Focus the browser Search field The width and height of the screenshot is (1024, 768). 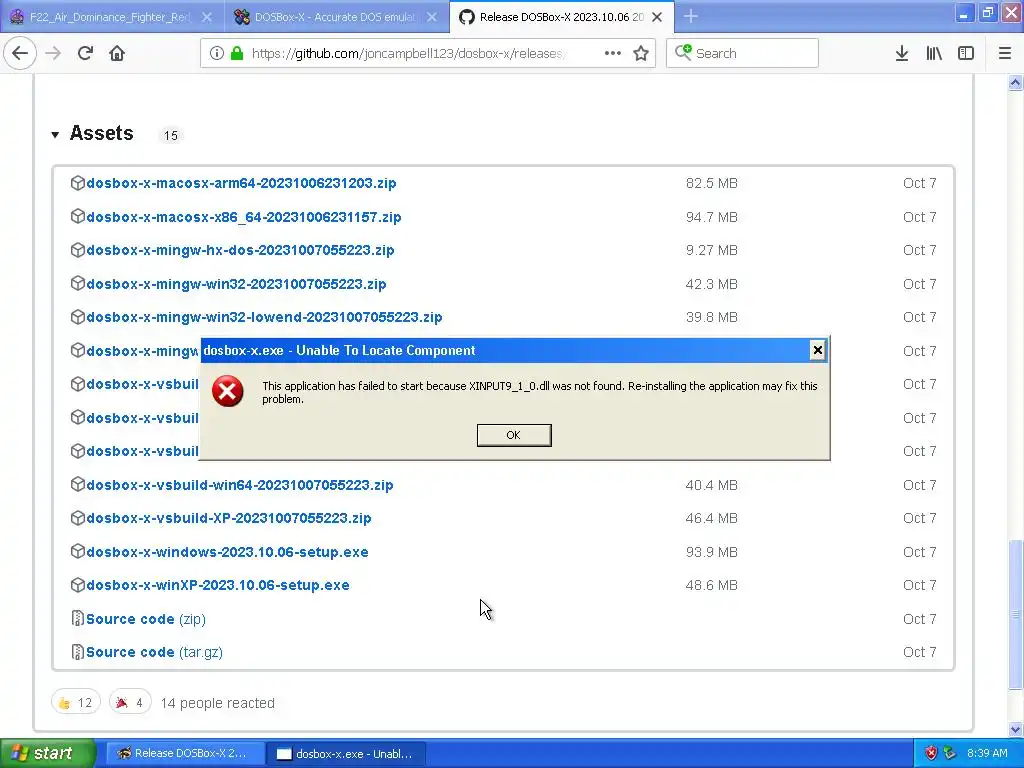click(x=742, y=54)
